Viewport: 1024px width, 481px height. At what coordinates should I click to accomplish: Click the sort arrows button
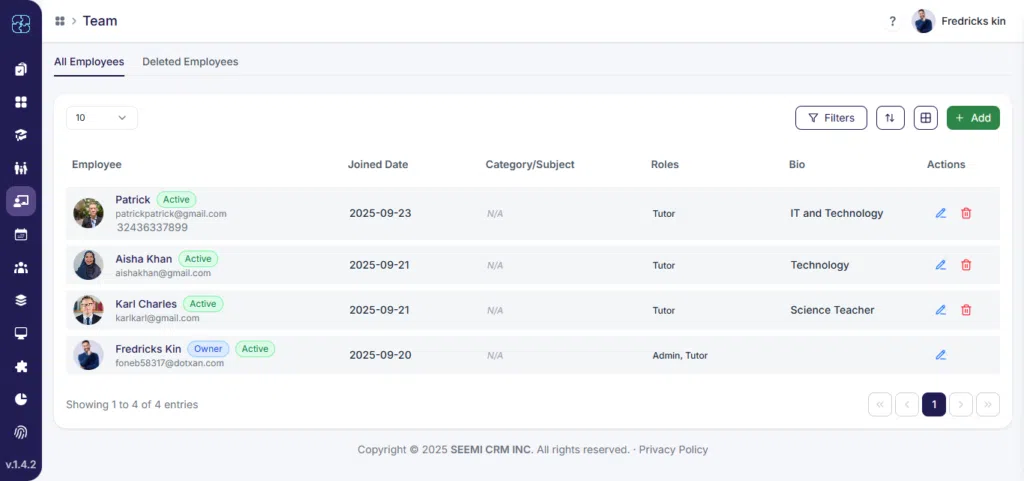coord(890,118)
